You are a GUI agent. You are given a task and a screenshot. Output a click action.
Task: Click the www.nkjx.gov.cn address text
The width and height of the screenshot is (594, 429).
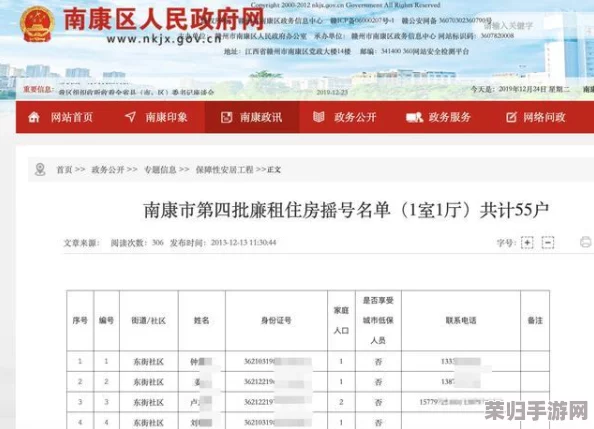click(164, 39)
